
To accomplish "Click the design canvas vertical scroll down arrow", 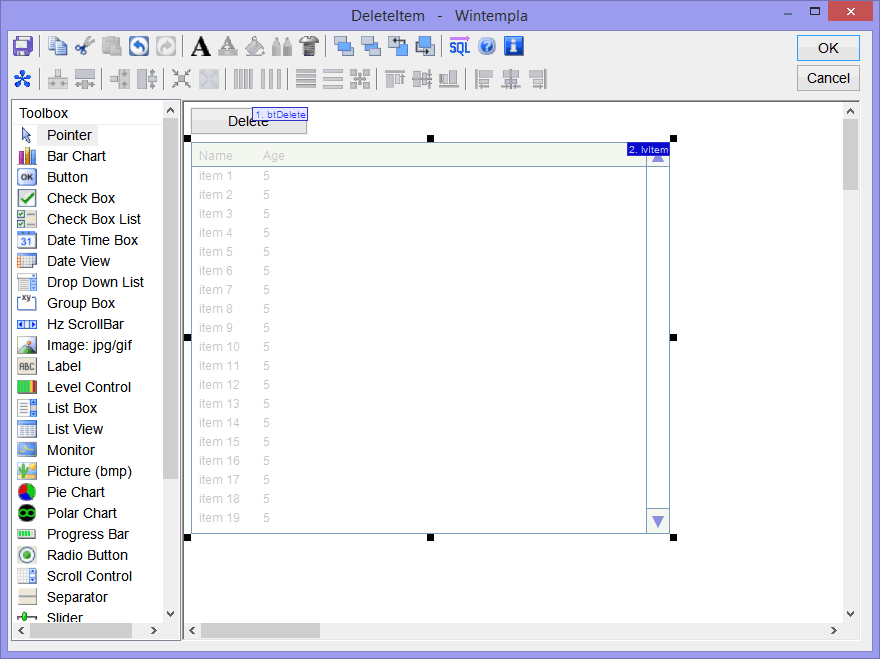I will tap(850, 614).
